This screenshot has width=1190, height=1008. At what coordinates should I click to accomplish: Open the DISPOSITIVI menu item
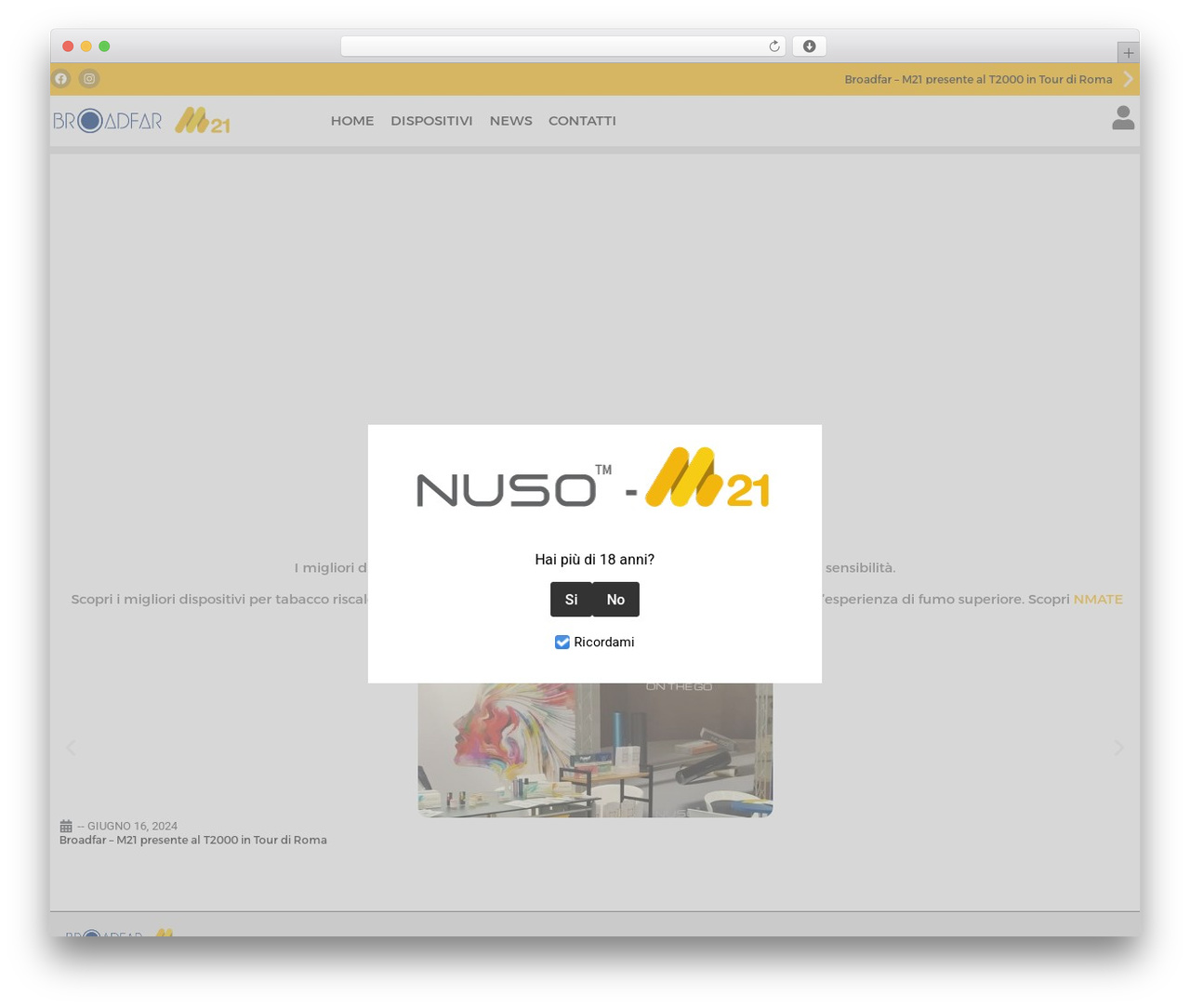coord(431,121)
